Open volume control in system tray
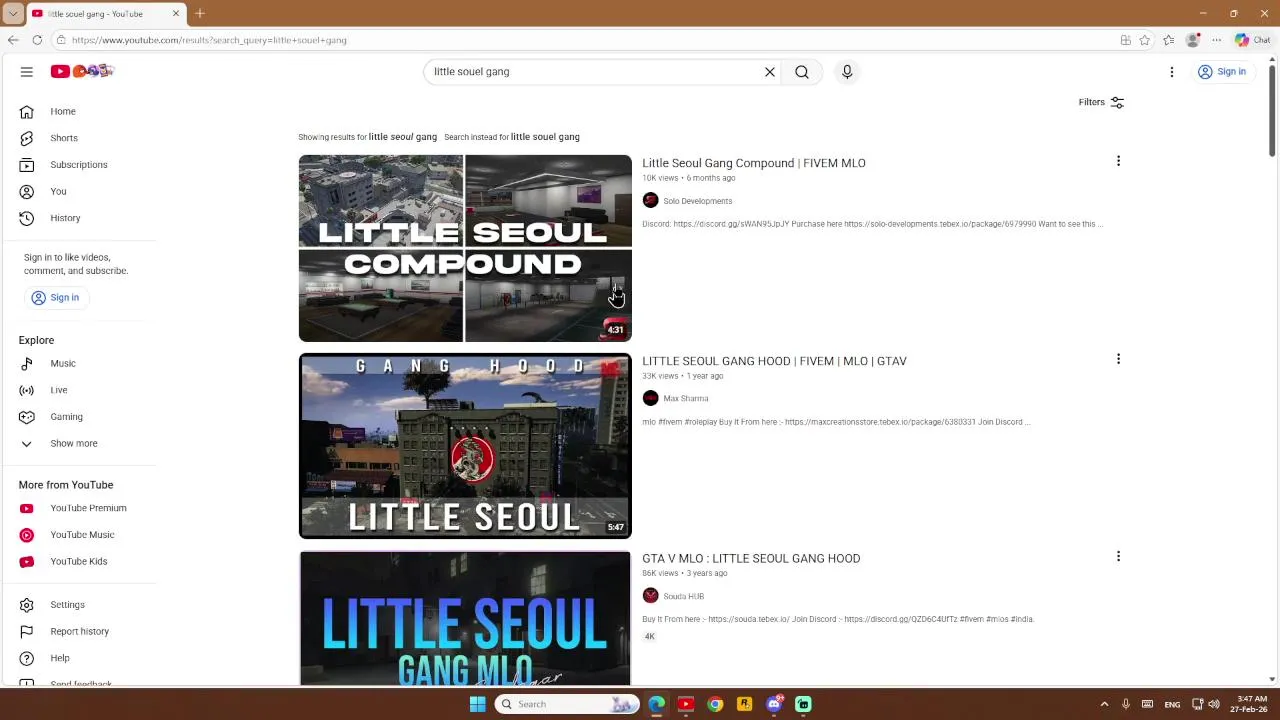 [1214, 704]
